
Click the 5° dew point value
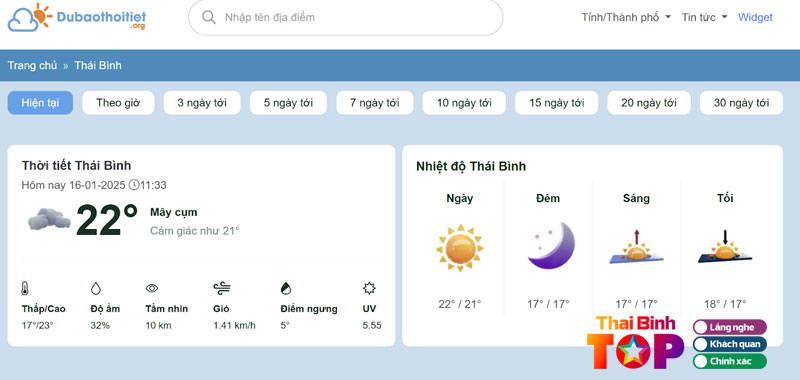[285, 325]
